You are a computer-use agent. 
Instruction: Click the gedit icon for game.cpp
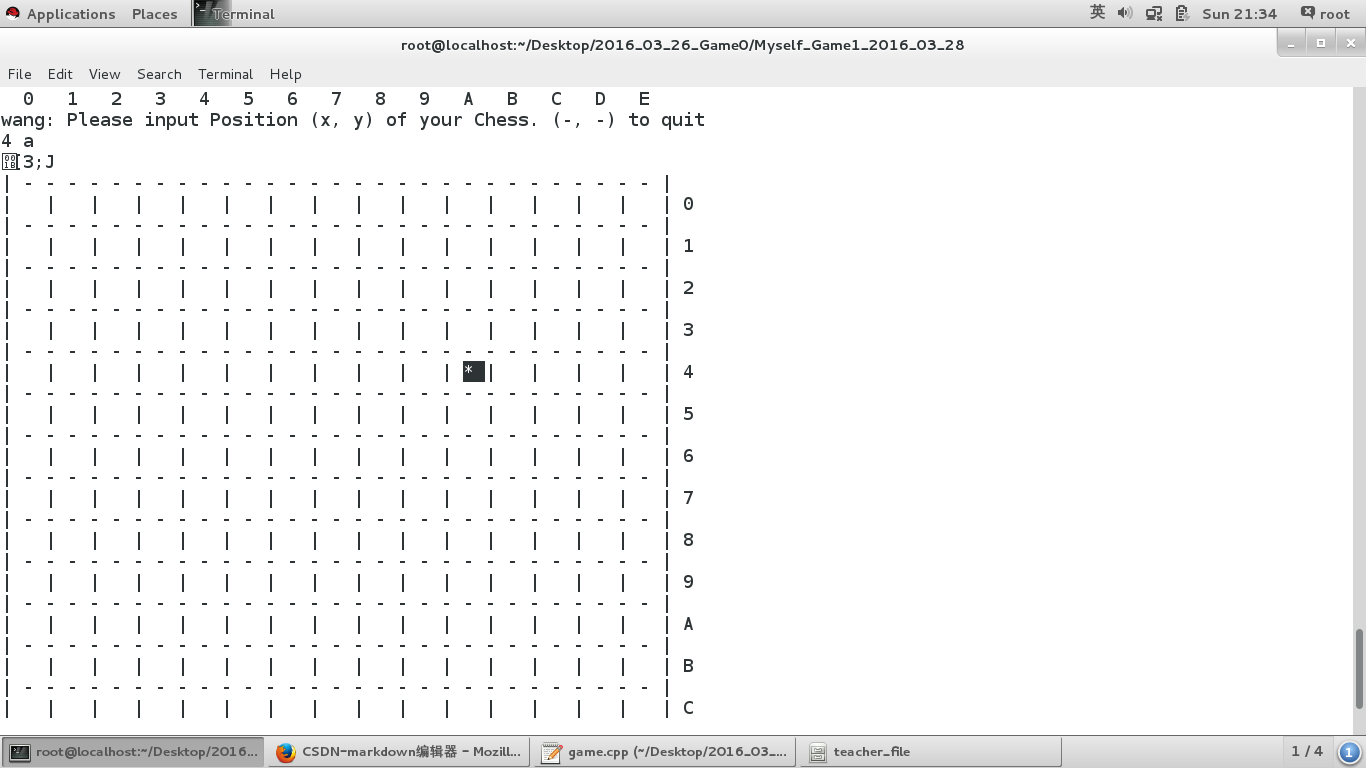(x=551, y=752)
